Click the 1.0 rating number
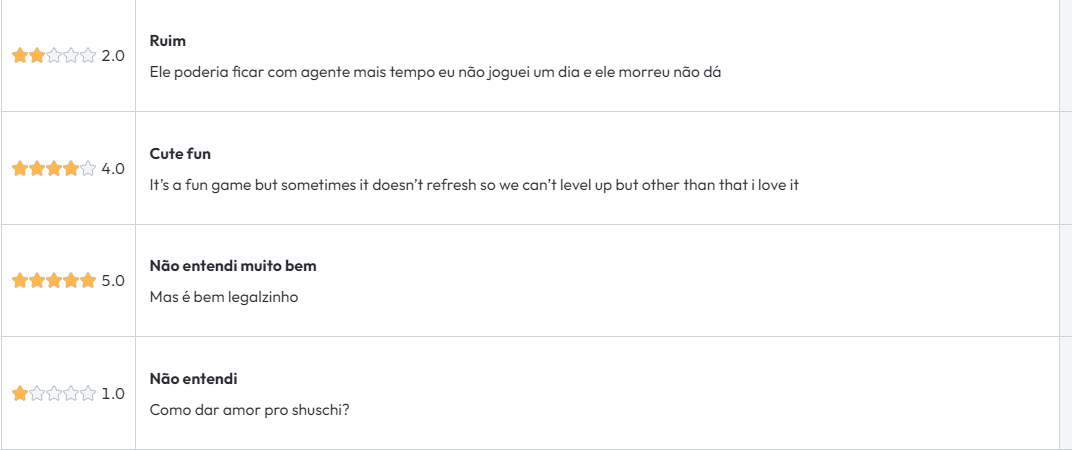 [x=113, y=393]
